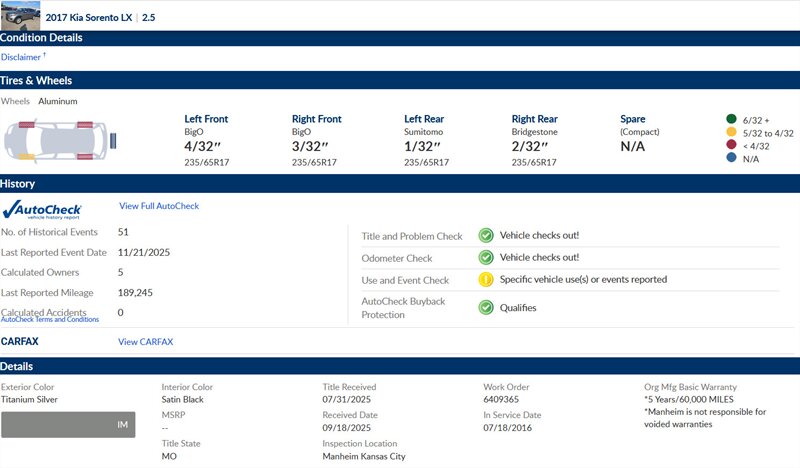Open AutoCheck Terms and Conditions

point(50,319)
